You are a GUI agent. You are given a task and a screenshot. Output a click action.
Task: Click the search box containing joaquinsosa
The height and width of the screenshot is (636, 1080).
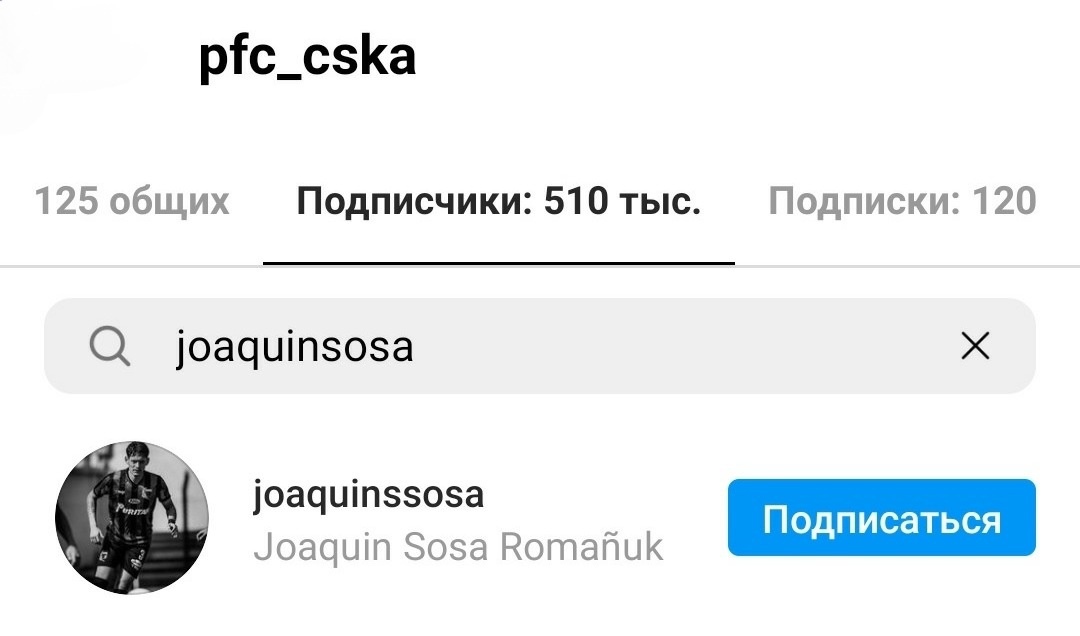540,346
